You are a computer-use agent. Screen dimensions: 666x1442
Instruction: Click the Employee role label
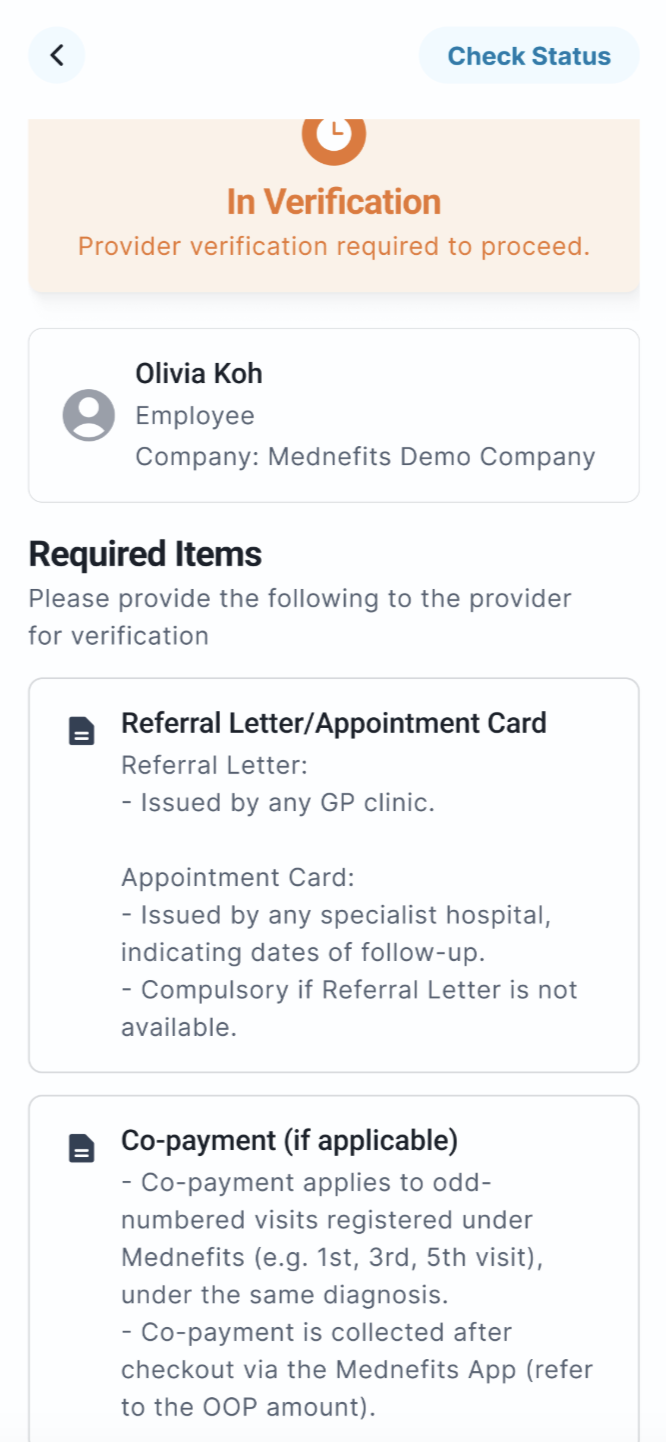[x=195, y=416]
